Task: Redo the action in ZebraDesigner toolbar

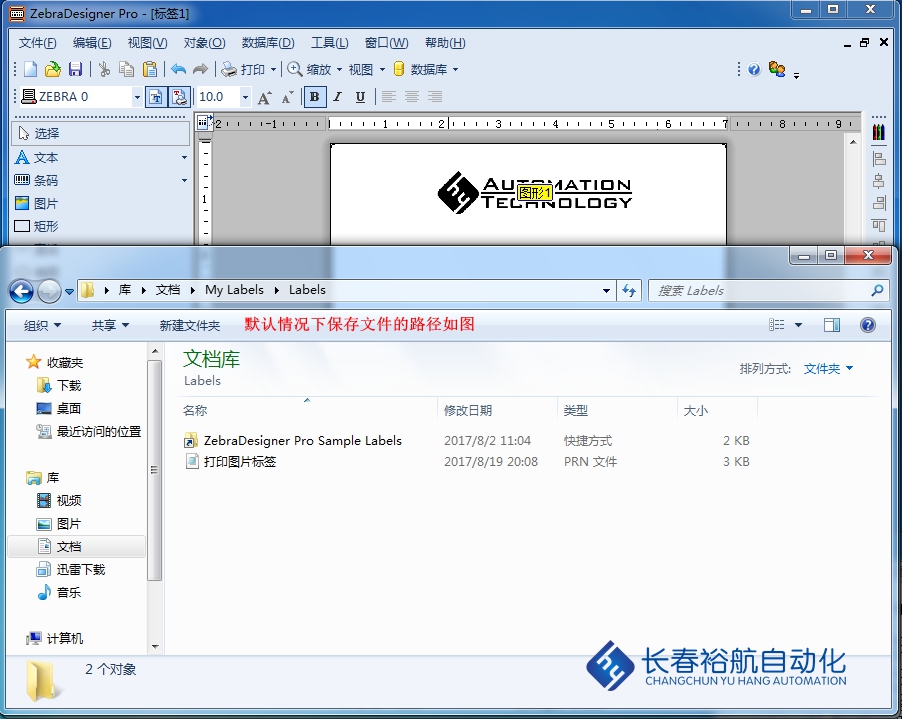Action: point(200,70)
